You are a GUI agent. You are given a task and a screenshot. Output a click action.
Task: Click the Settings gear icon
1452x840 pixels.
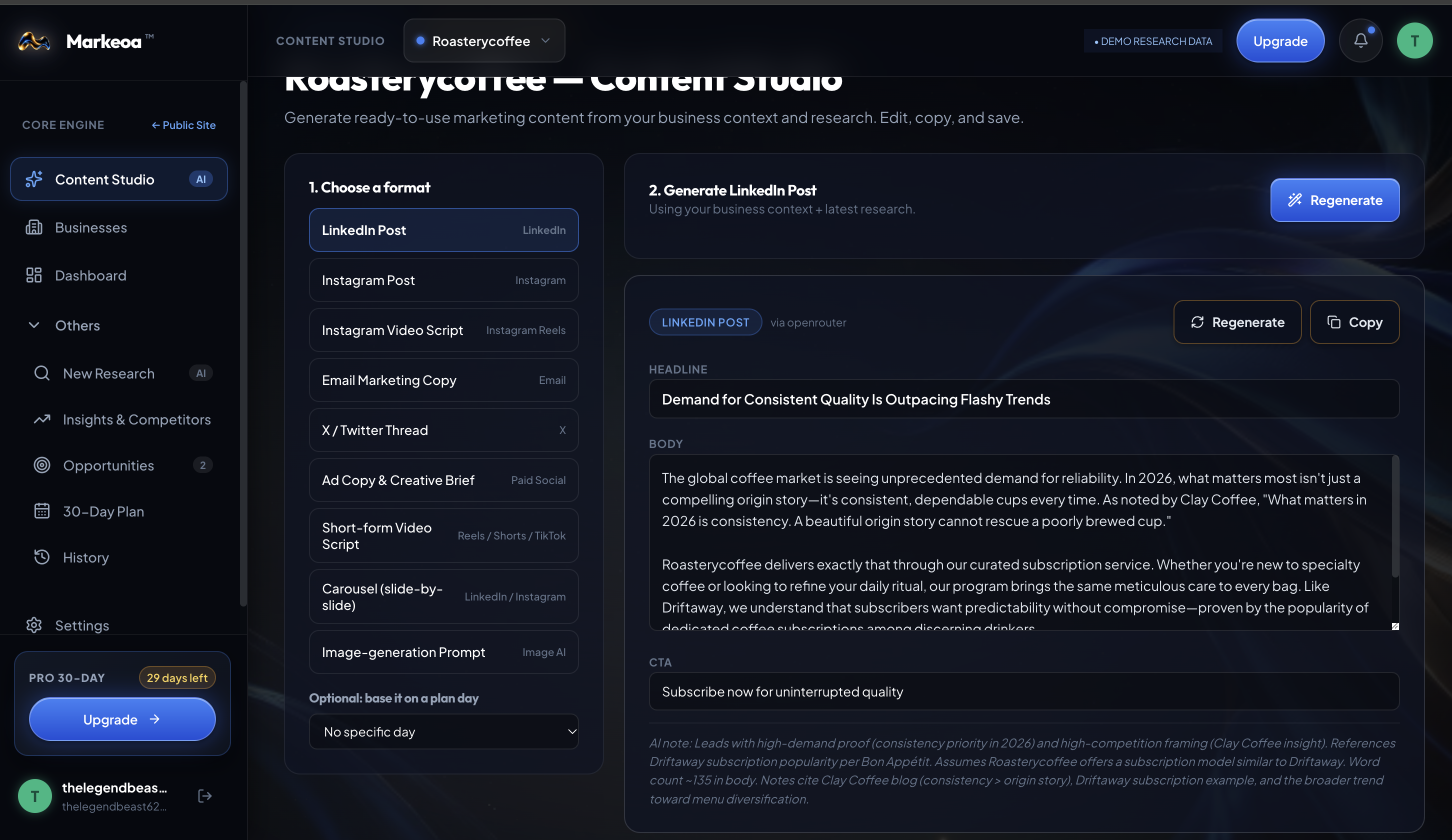34,625
